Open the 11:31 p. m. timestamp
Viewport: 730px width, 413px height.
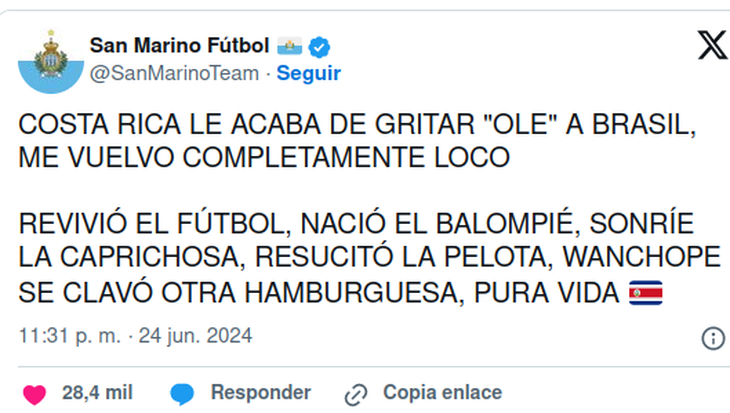click(x=70, y=336)
